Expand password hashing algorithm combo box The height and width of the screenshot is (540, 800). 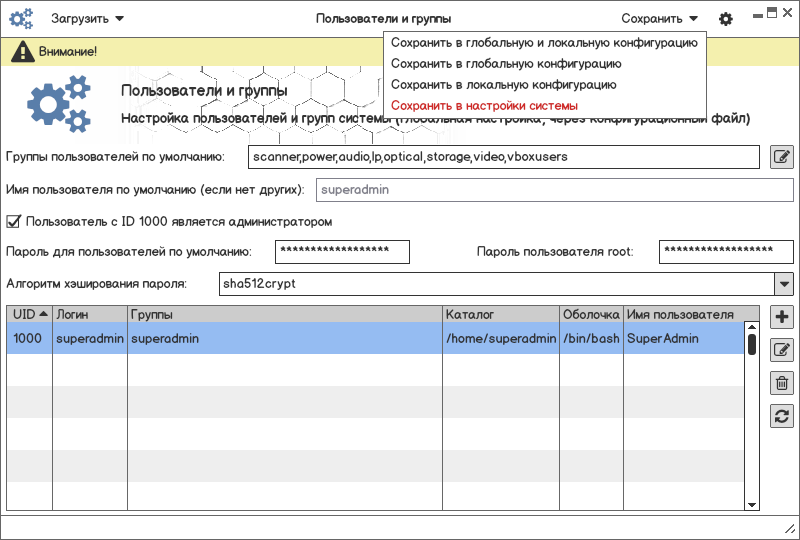783,284
